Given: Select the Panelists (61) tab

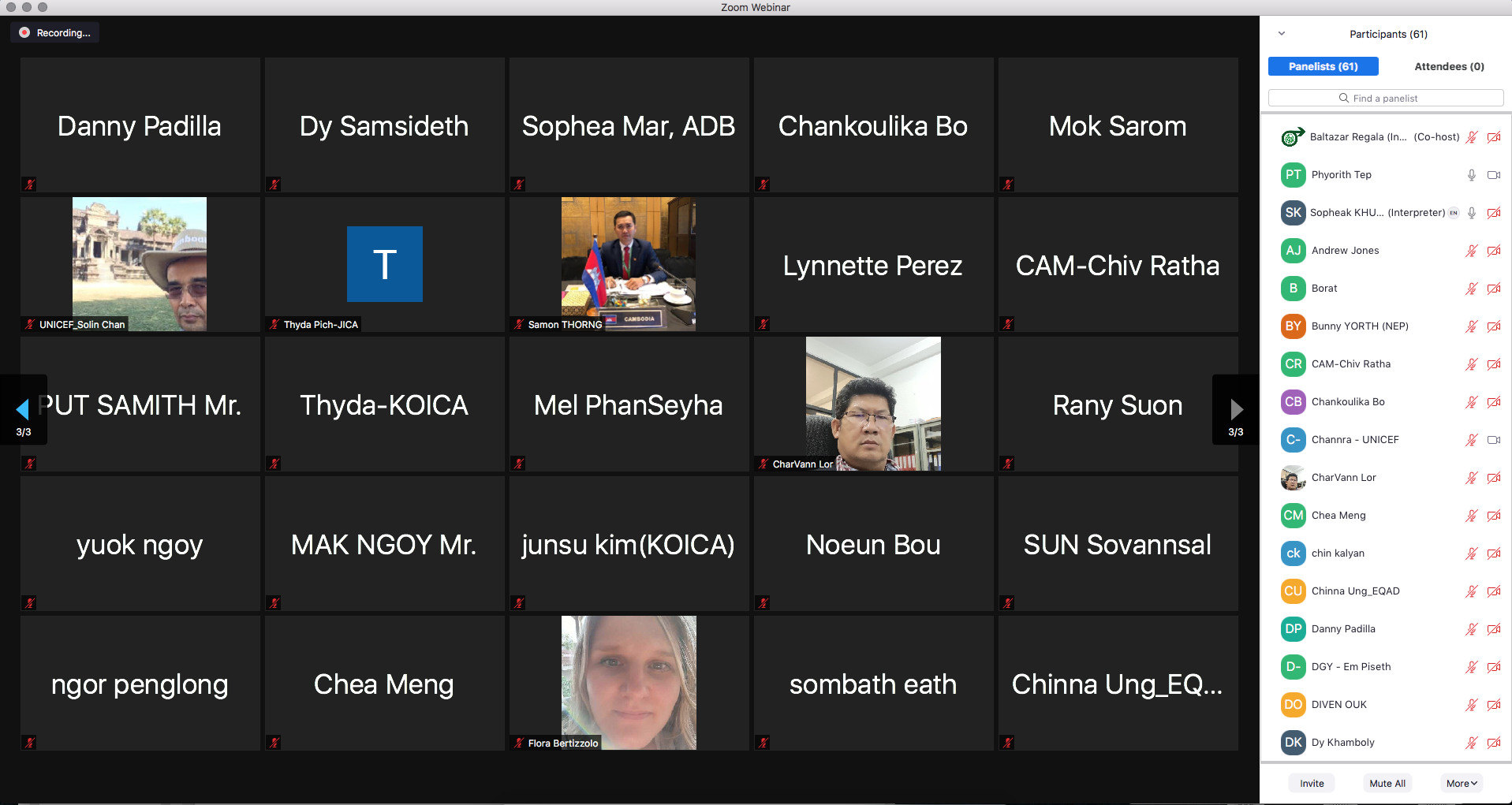Looking at the screenshot, I should click(1323, 66).
